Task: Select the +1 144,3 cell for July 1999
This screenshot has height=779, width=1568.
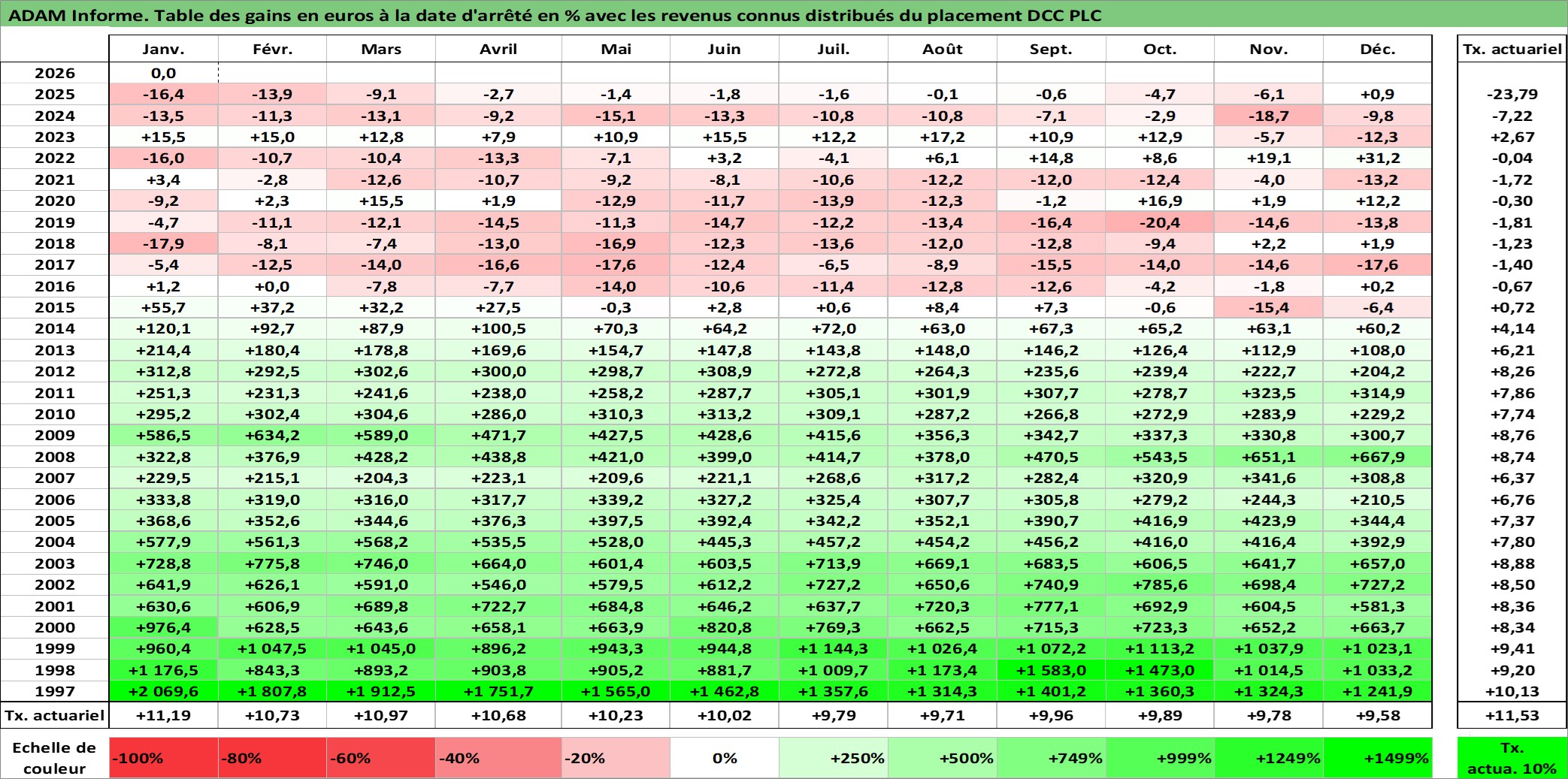Action: pyautogui.click(x=834, y=648)
